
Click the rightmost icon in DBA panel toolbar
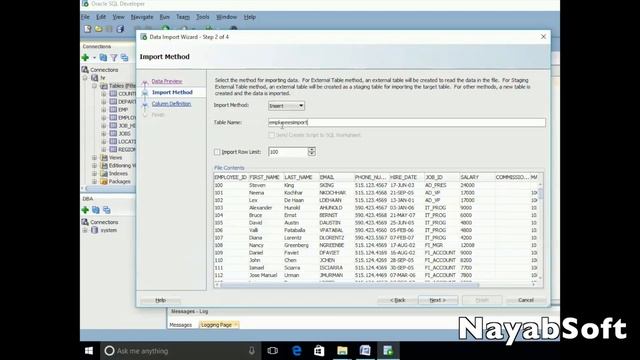pos(107,210)
